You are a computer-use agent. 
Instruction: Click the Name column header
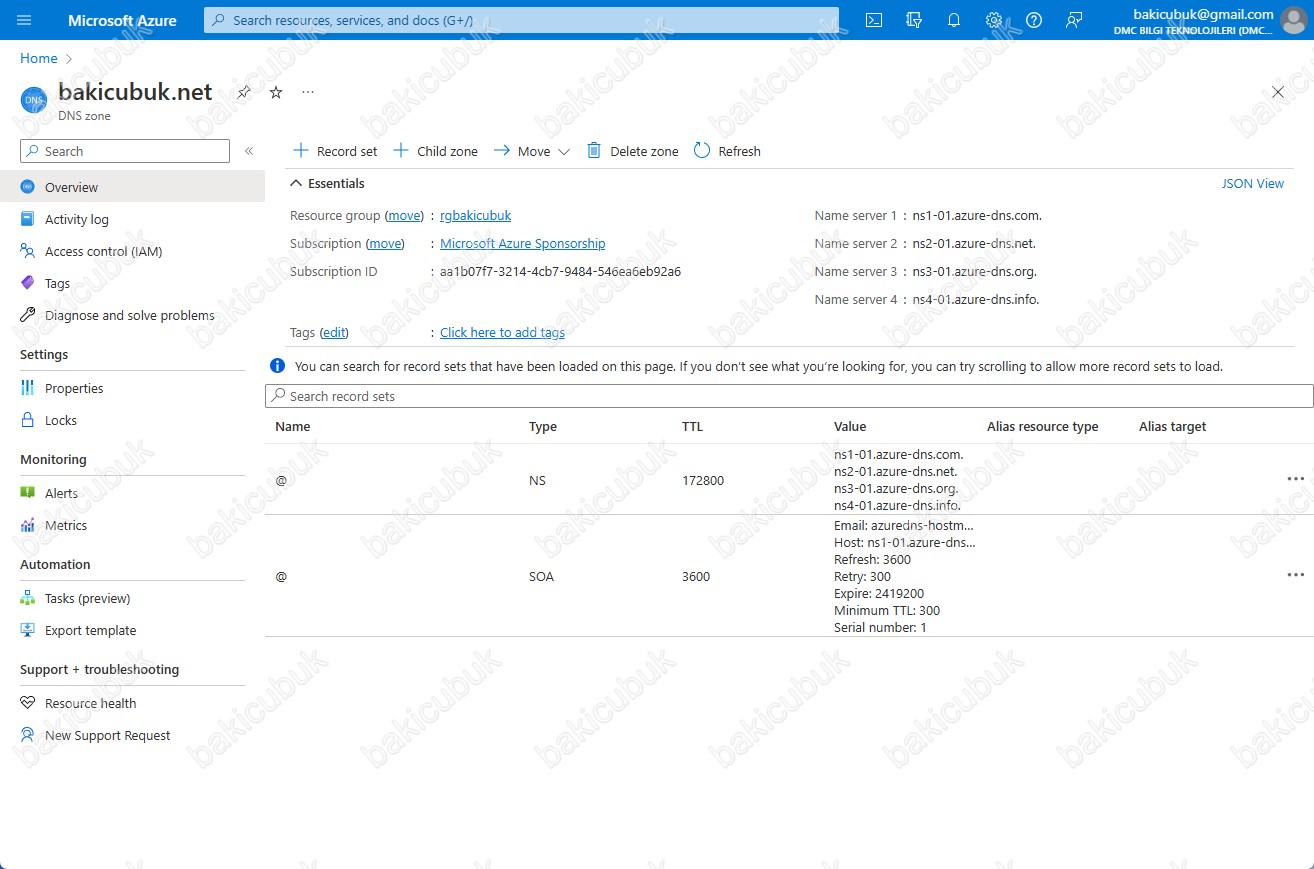pos(293,426)
